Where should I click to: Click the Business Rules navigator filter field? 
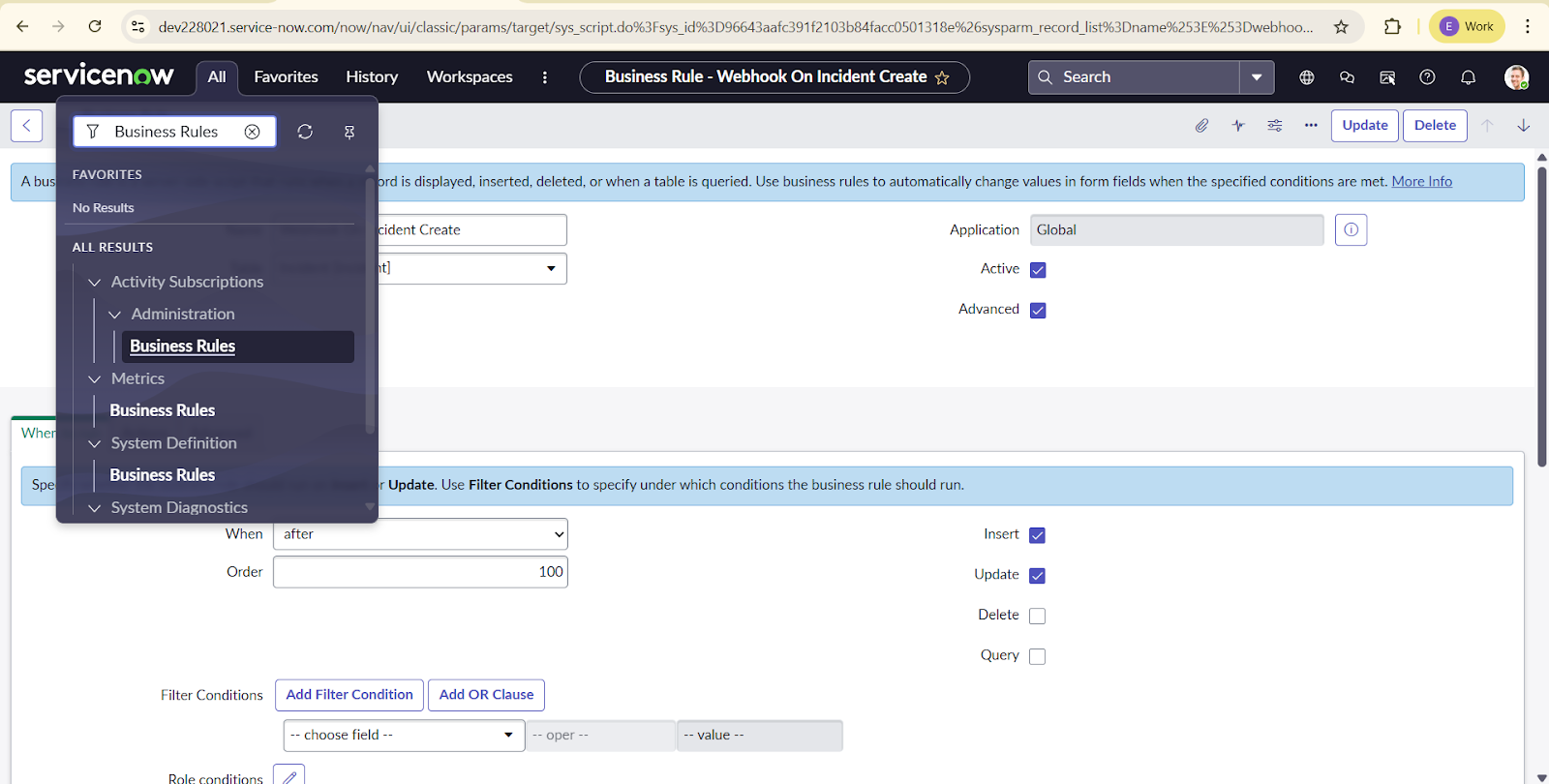(174, 132)
